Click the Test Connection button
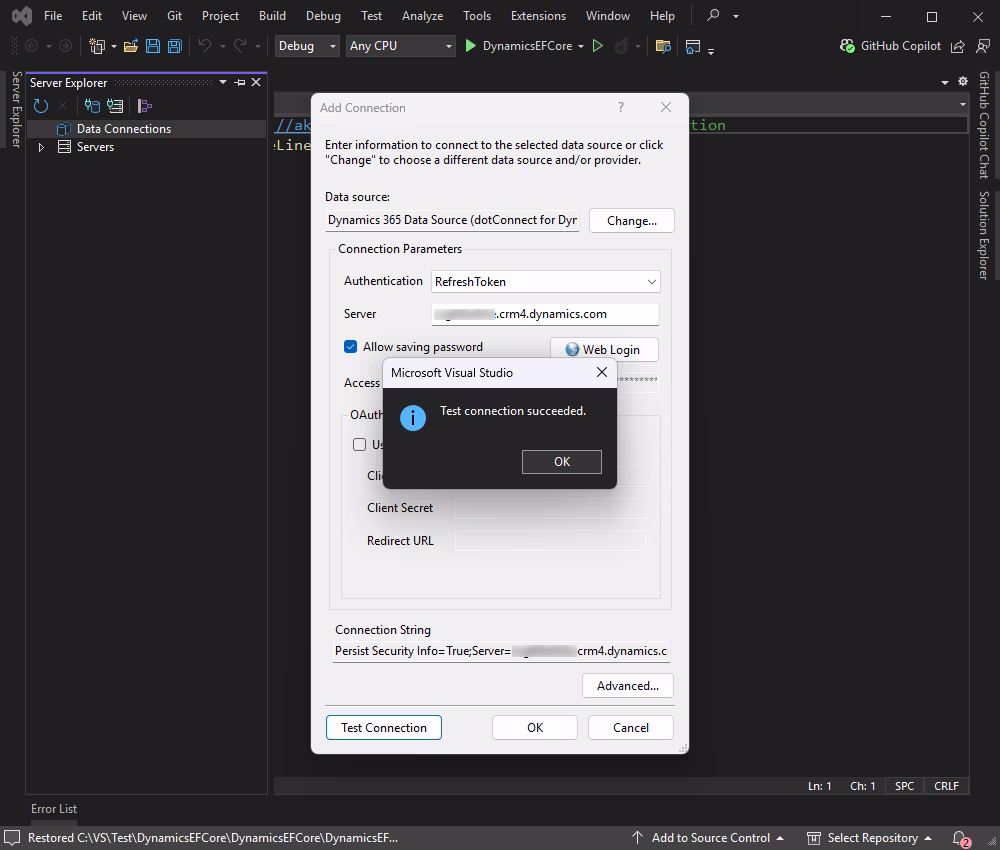 pyautogui.click(x=383, y=728)
